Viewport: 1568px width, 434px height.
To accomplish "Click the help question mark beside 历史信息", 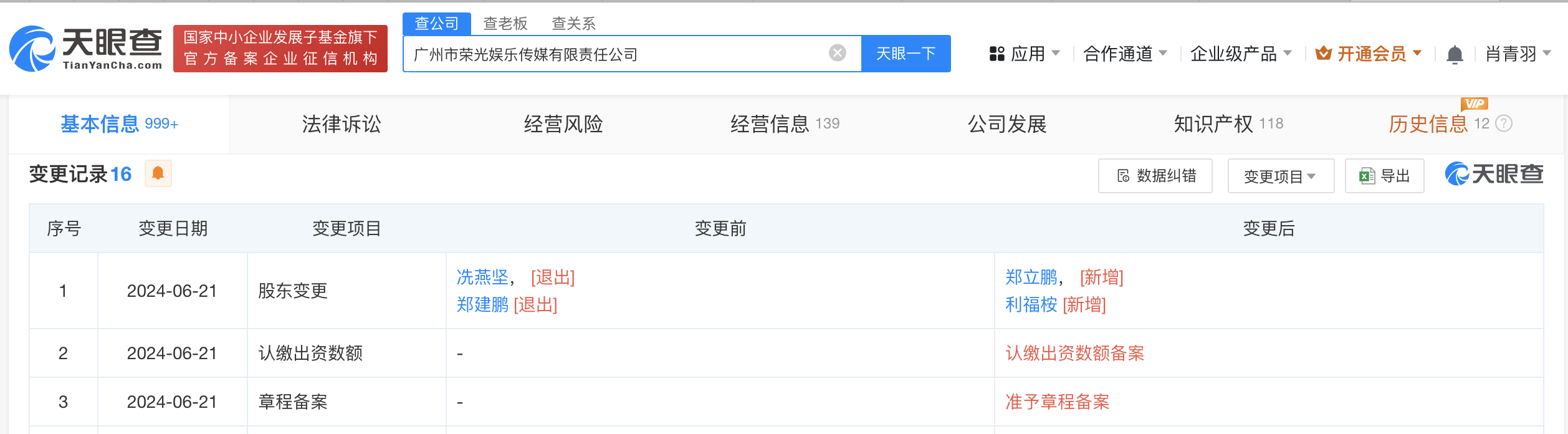I will click(1504, 124).
